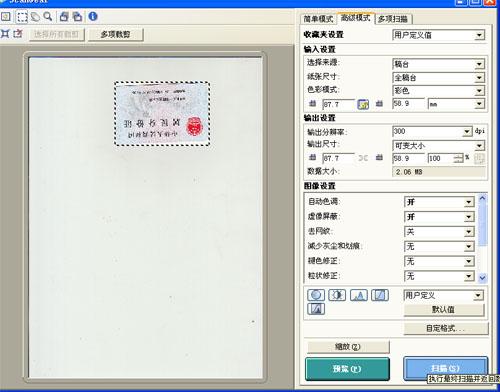
Task: Click the grayed 选择所有裁剪 button
Action: (x=56, y=34)
